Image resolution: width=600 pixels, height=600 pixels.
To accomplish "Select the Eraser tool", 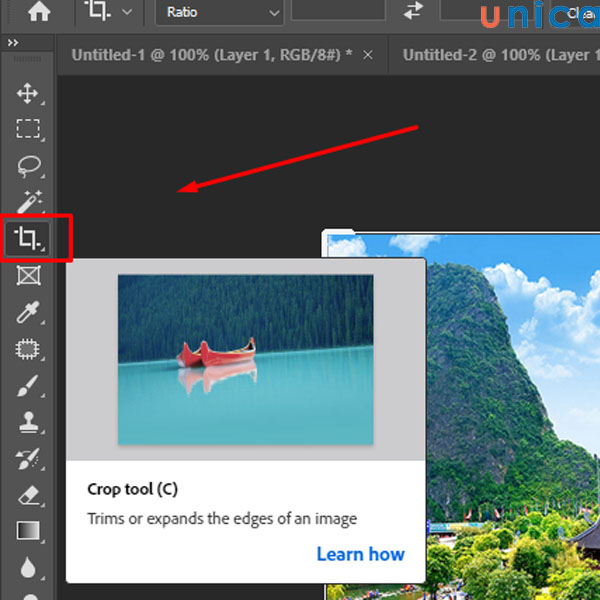I will (x=28, y=495).
